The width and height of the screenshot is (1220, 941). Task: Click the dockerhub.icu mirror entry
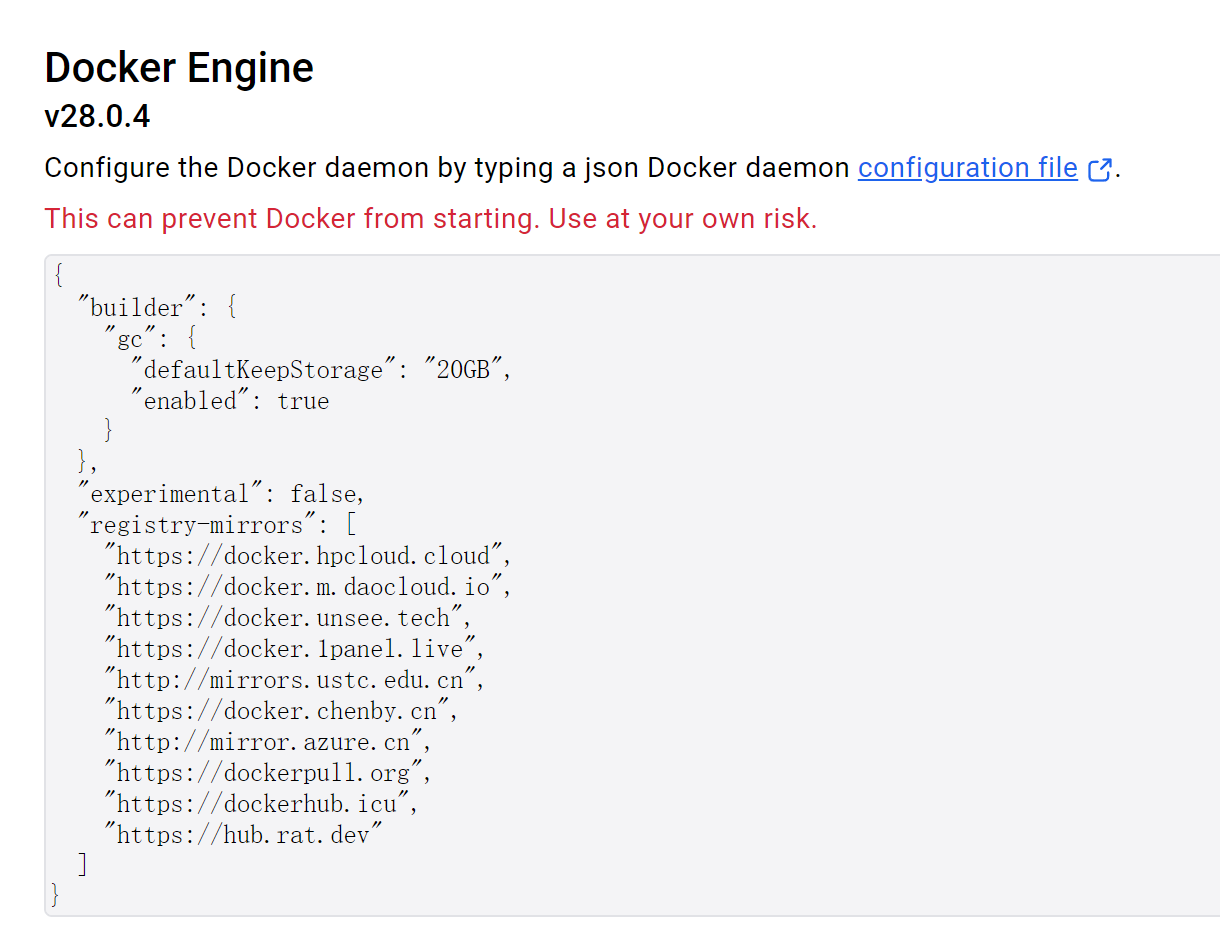coord(260,804)
